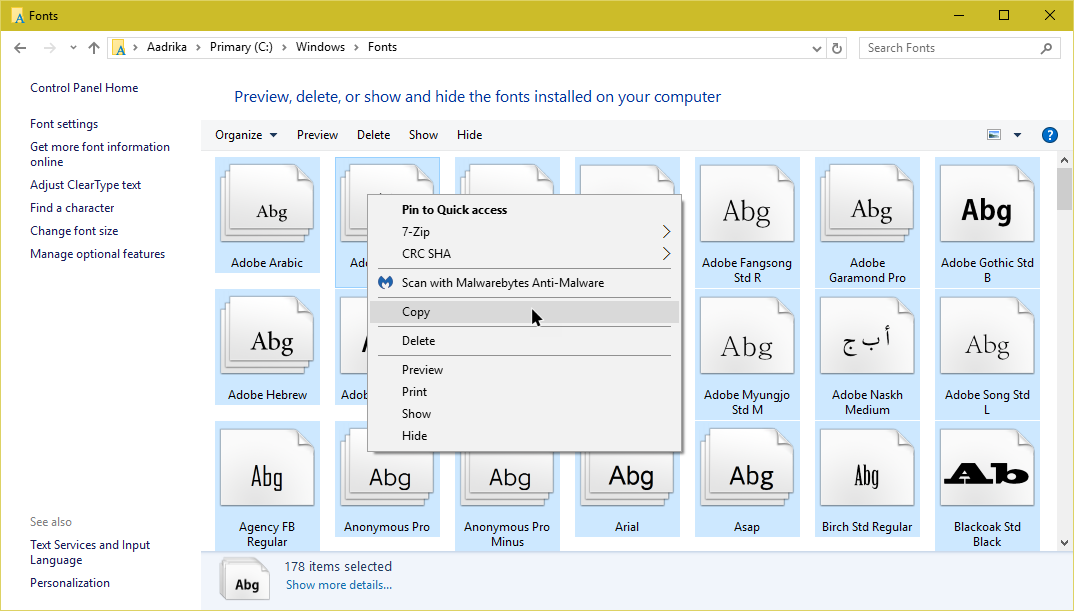1074x611 pixels.
Task: Open the views dropdown arrow on the toolbar
Action: click(1017, 134)
